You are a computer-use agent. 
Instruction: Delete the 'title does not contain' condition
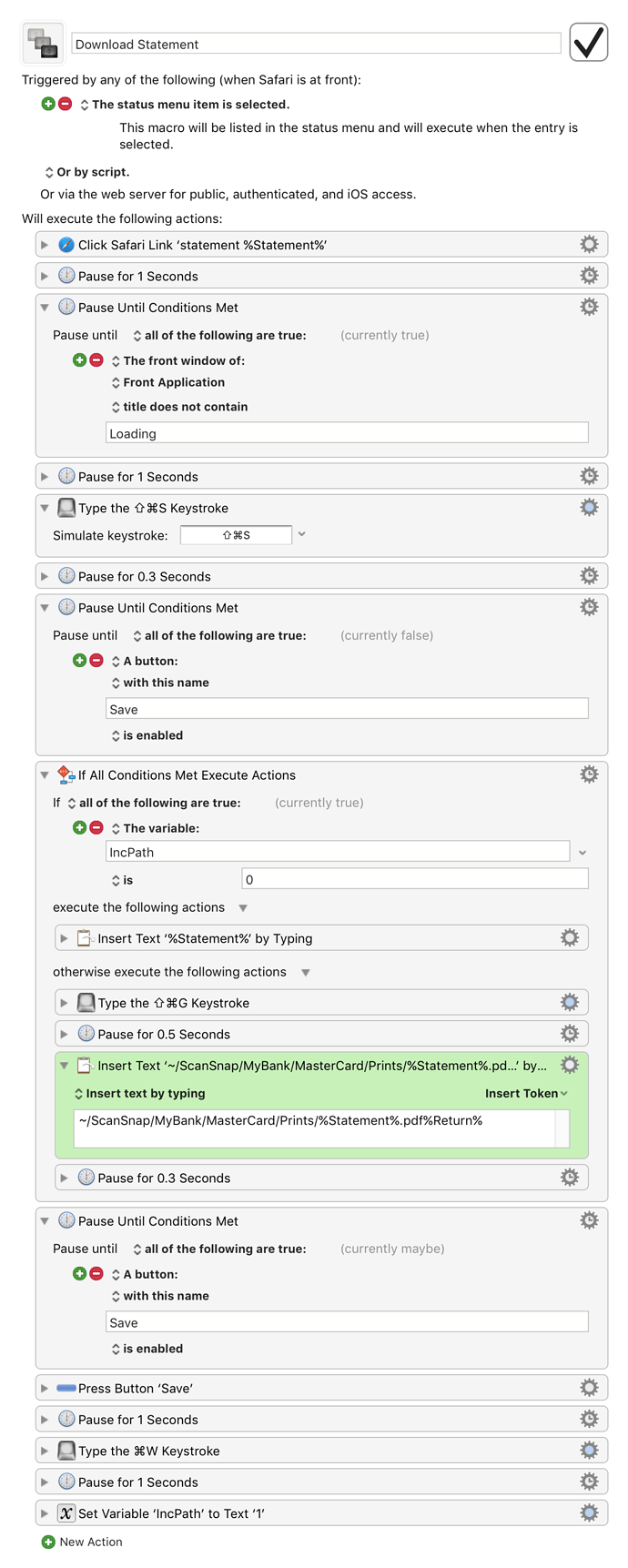pyautogui.click(x=96, y=360)
